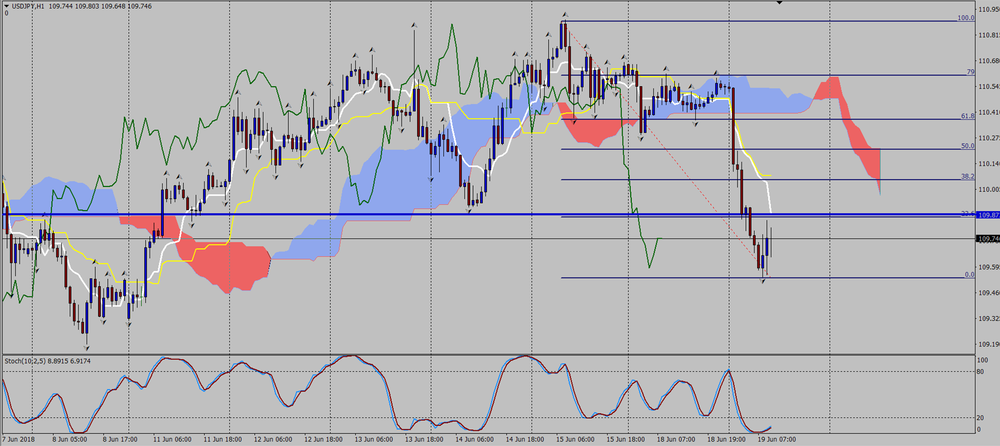Click the 13 Jun 06:00 time label

(372, 440)
